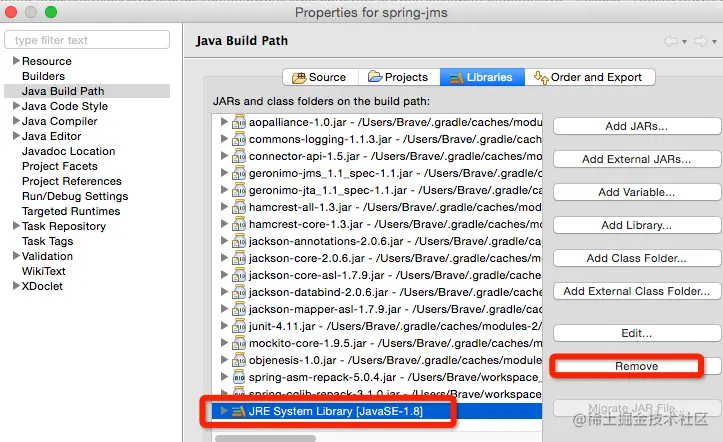
Task: Click the hamcrest-core-1.3.jar jar icon
Action: coord(238,224)
